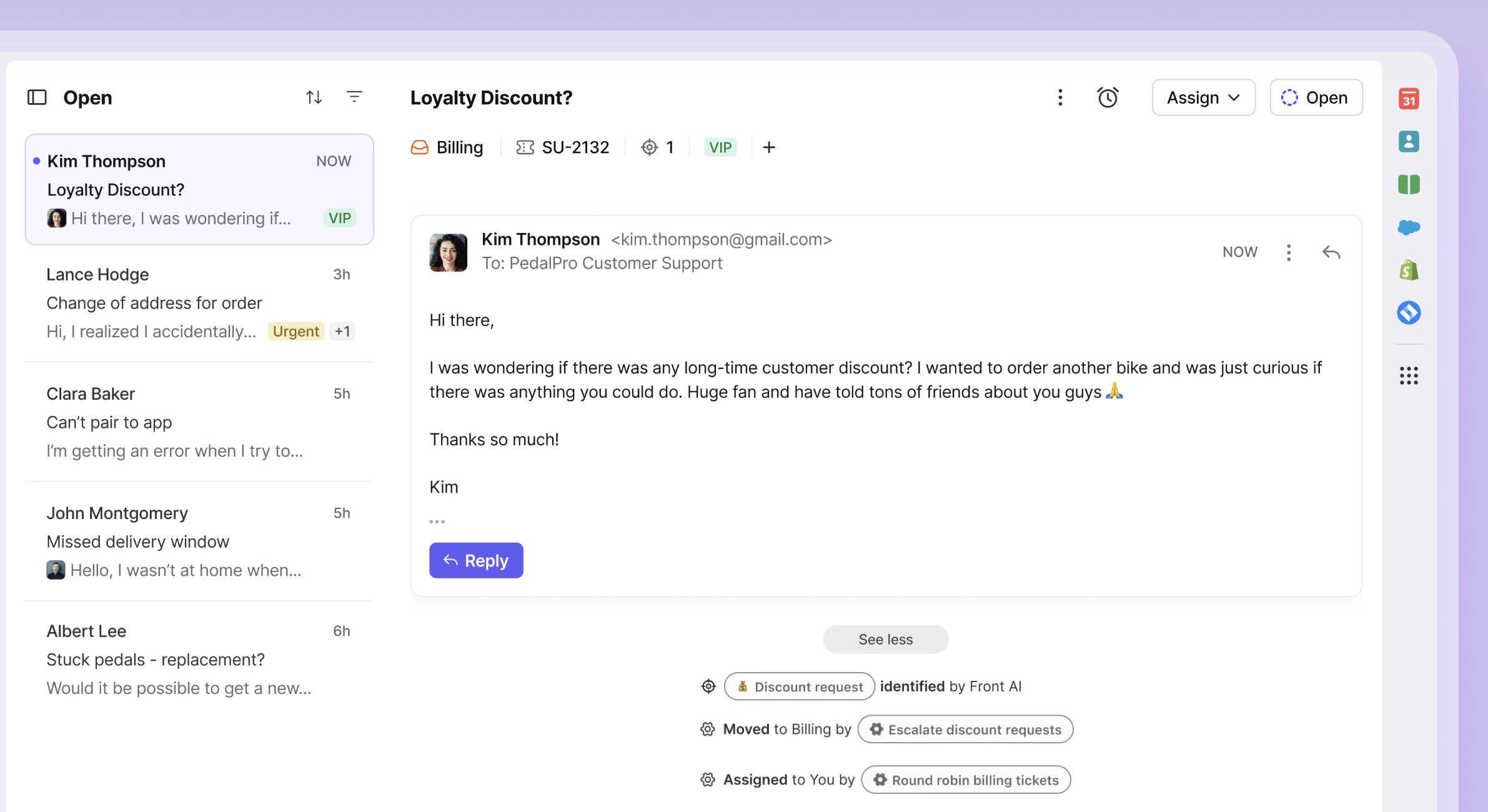Show all apps grid icon

pyautogui.click(x=1409, y=375)
